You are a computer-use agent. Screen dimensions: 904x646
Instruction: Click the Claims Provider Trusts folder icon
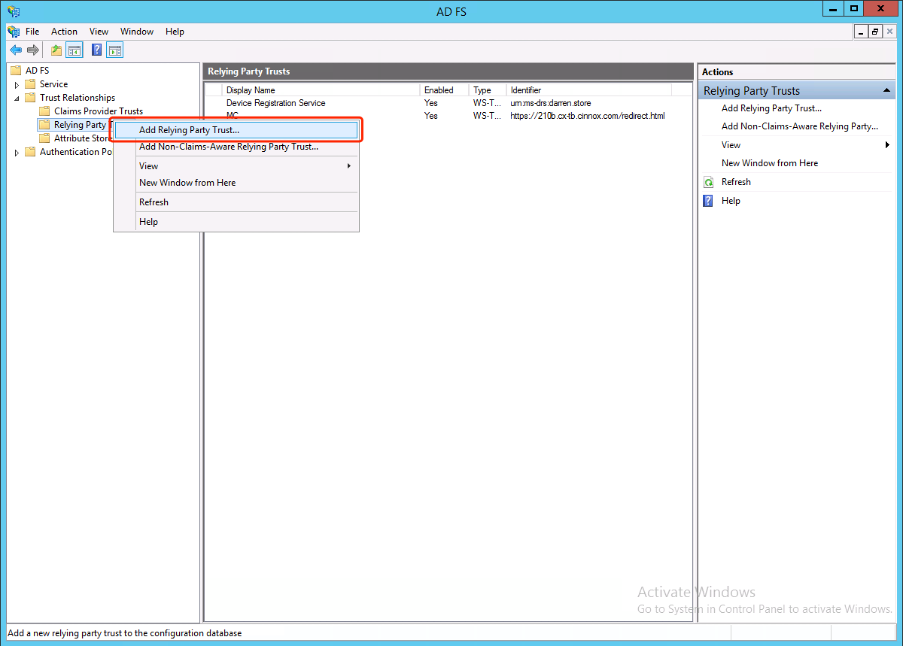pos(44,111)
